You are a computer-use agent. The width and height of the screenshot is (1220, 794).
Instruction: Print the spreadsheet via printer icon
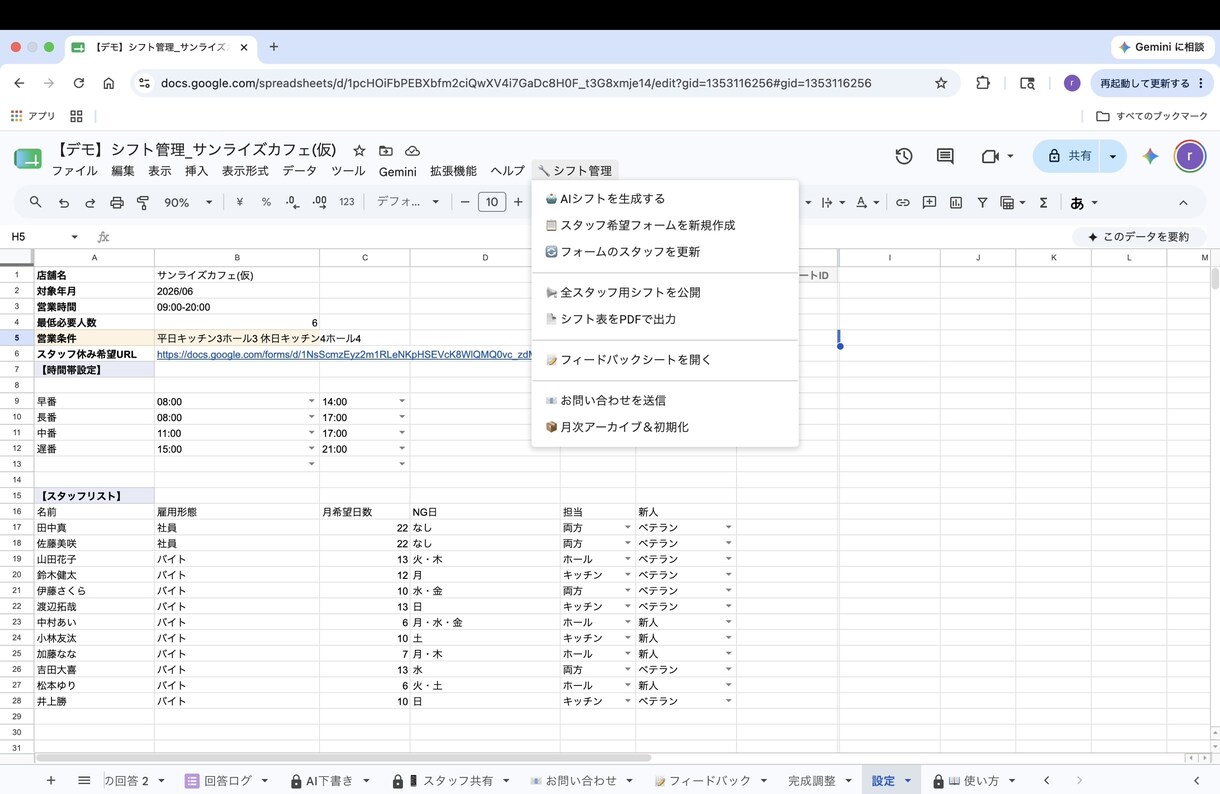(x=117, y=202)
